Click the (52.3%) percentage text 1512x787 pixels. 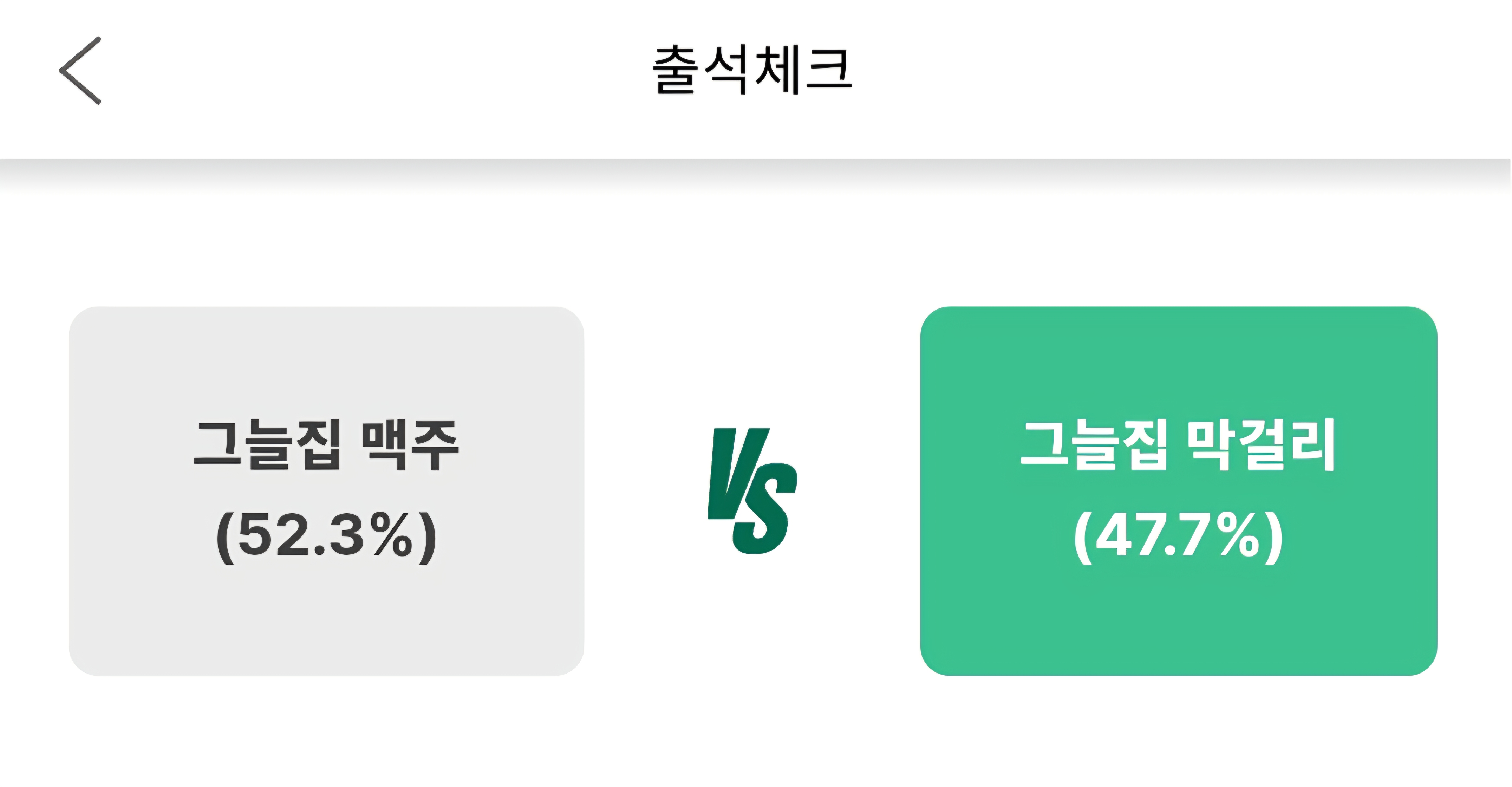pos(326,535)
